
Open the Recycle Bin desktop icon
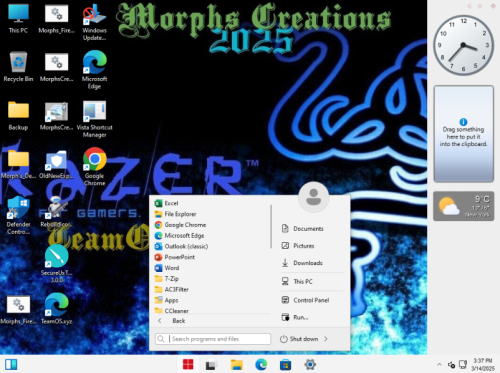pos(18,67)
